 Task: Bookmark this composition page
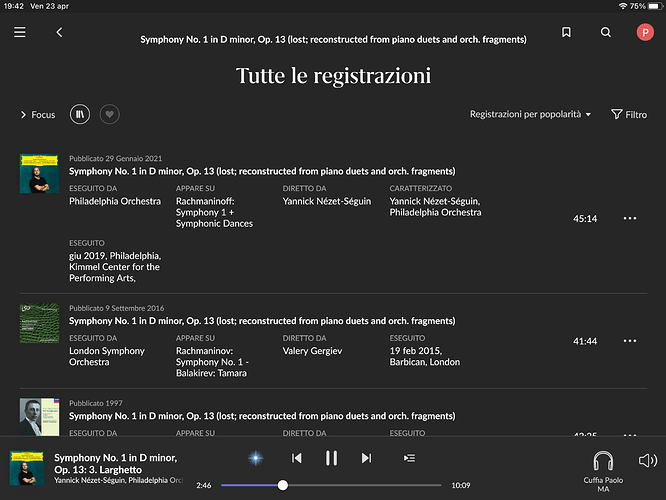pyautogui.click(x=566, y=32)
